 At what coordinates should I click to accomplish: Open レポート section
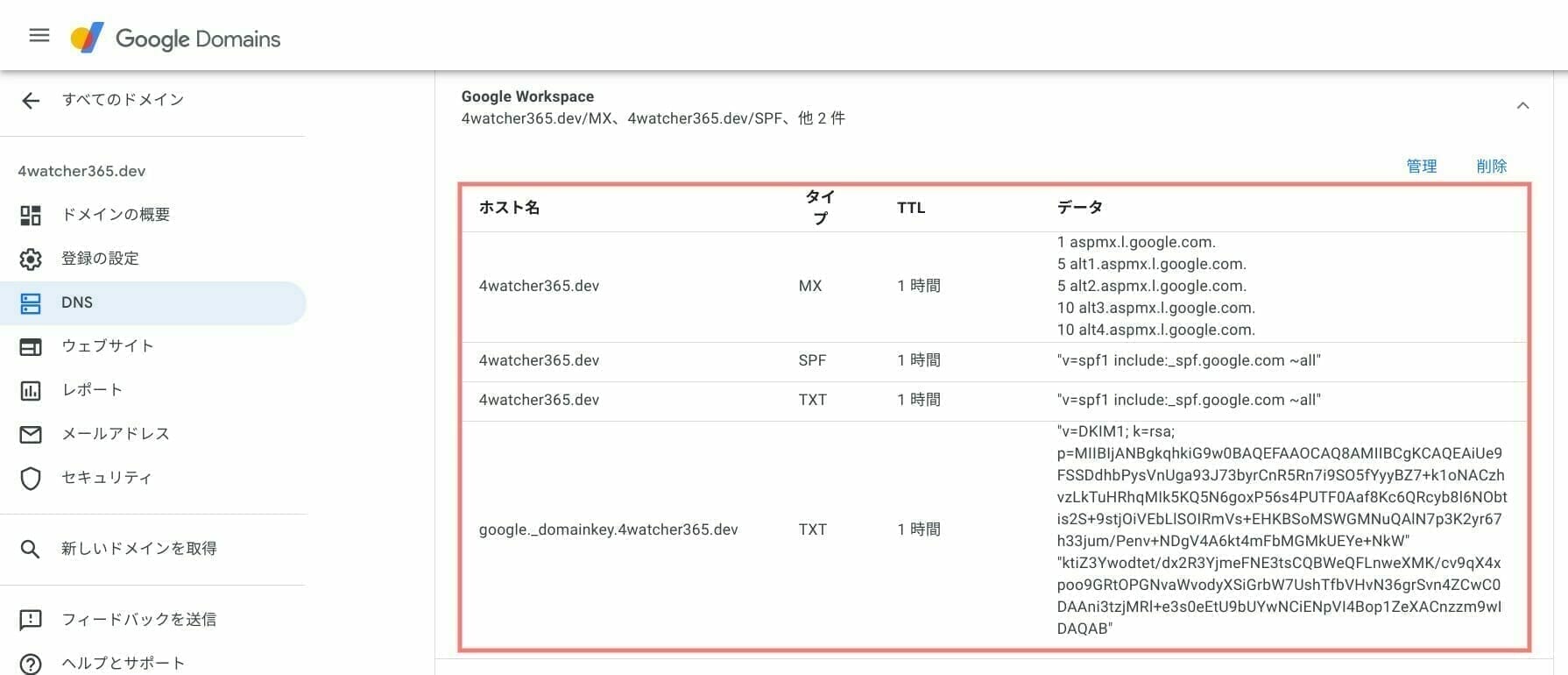pyautogui.click(x=92, y=389)
